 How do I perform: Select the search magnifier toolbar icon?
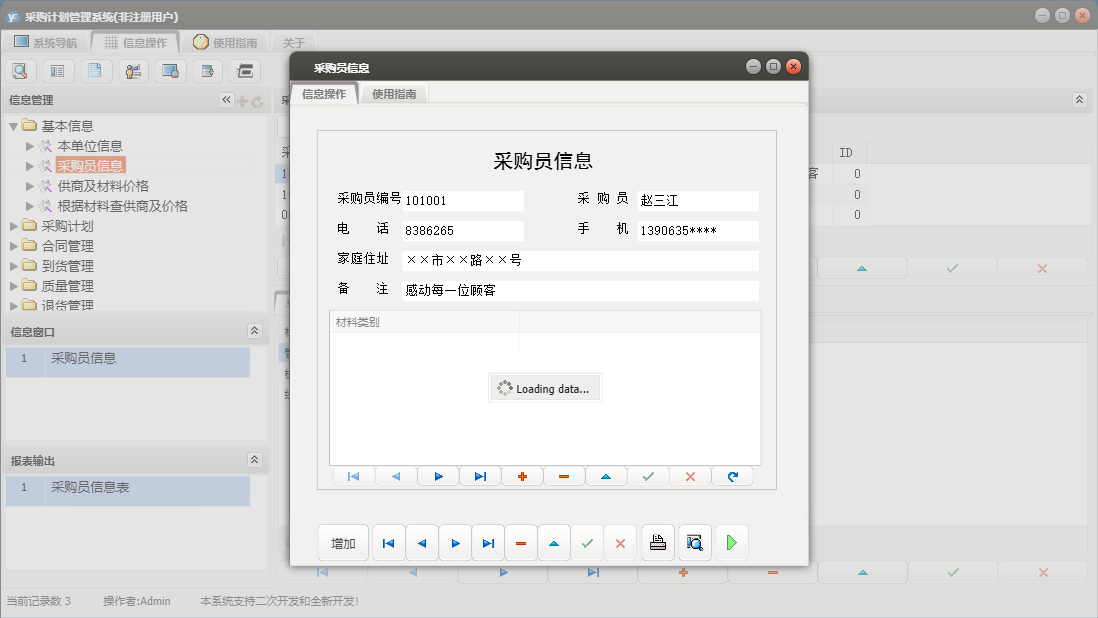[20, 71]
